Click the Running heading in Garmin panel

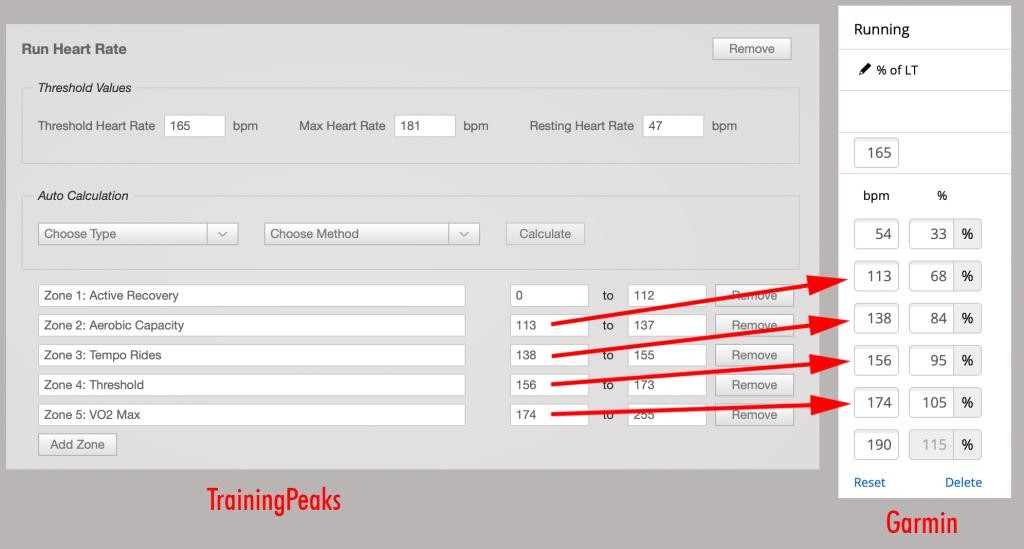[881, 29]
